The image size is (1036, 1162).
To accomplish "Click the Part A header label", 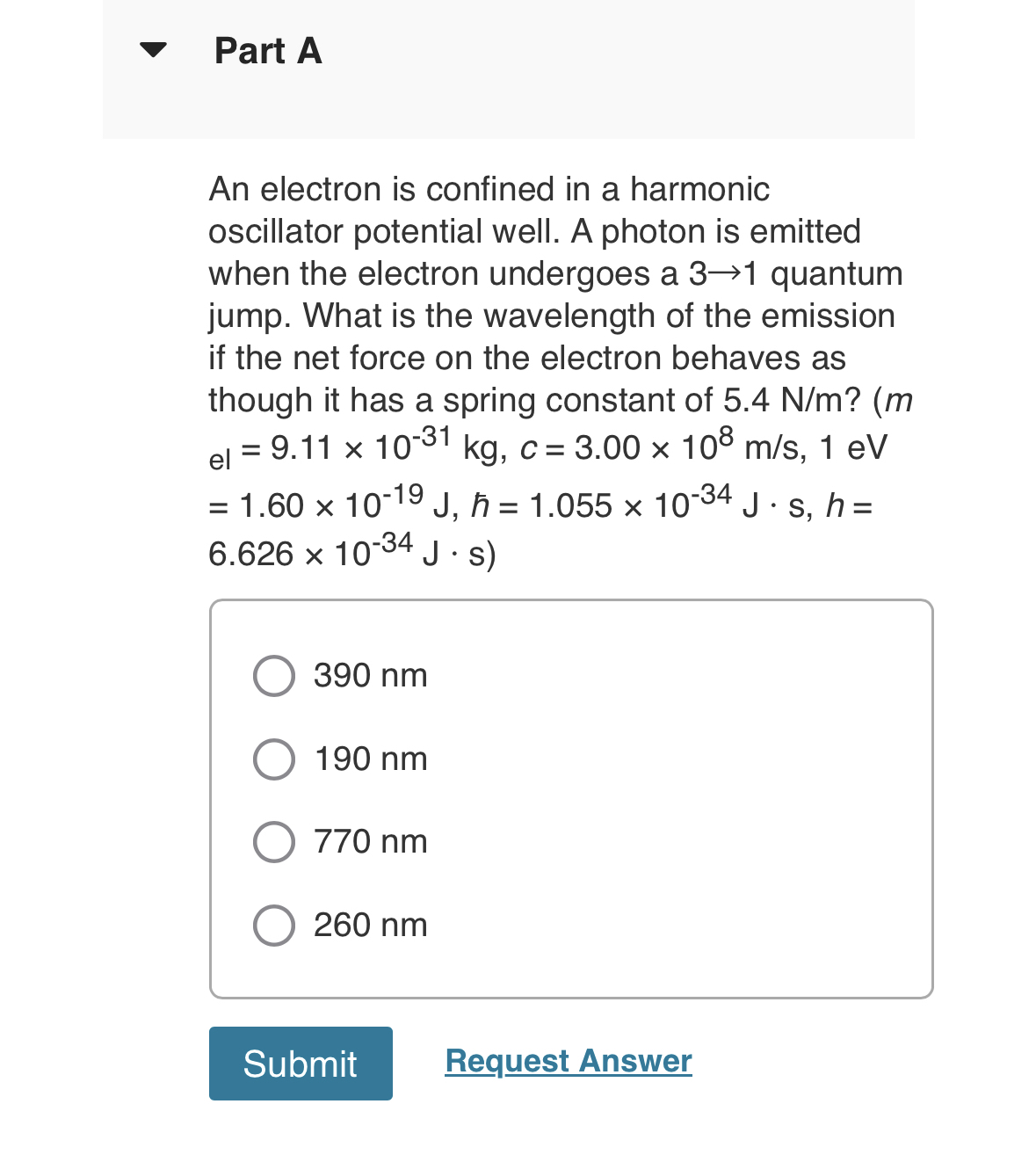I will click(266, 51).
